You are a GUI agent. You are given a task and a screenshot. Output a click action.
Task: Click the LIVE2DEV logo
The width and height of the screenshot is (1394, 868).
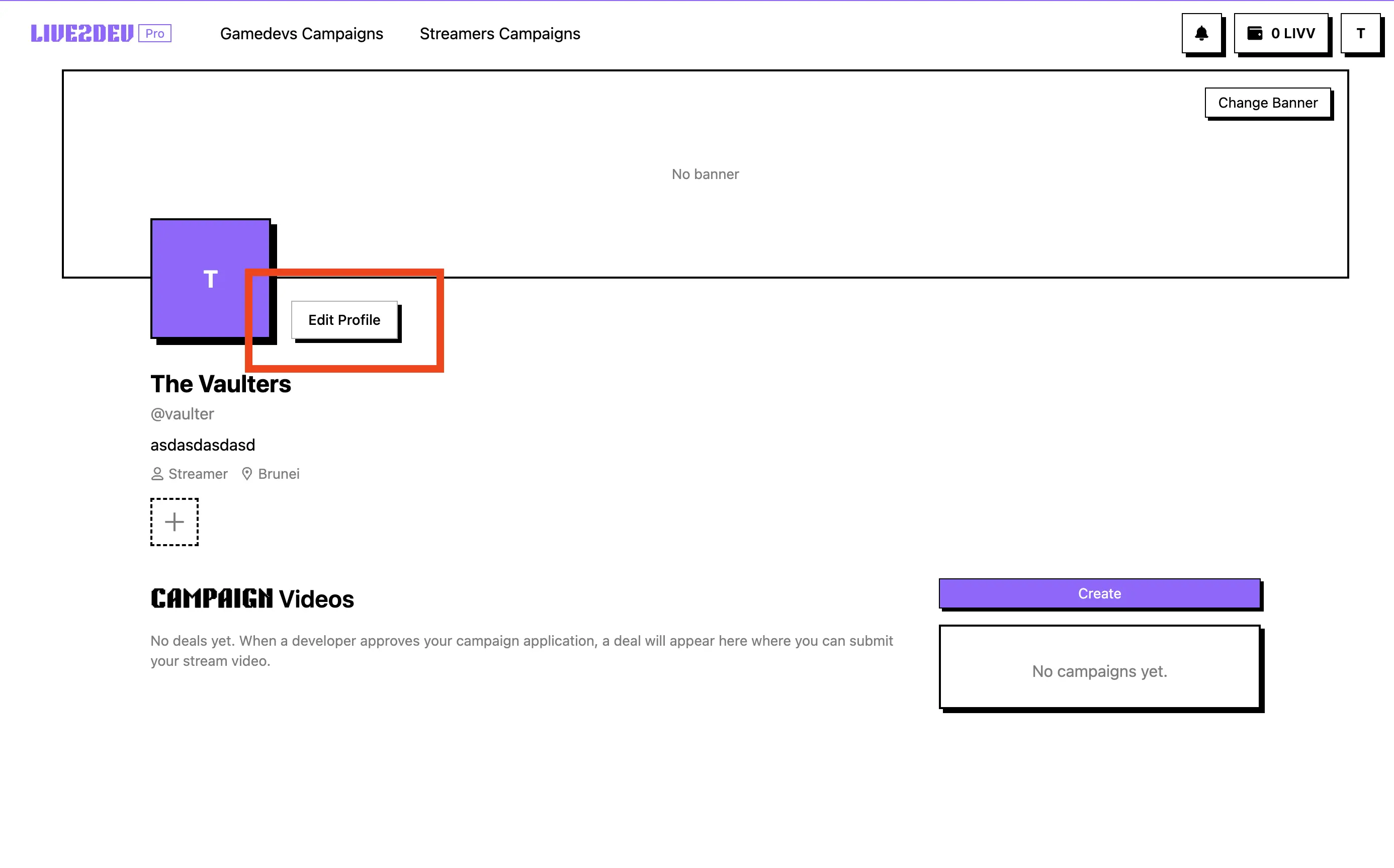coord(82,33)
